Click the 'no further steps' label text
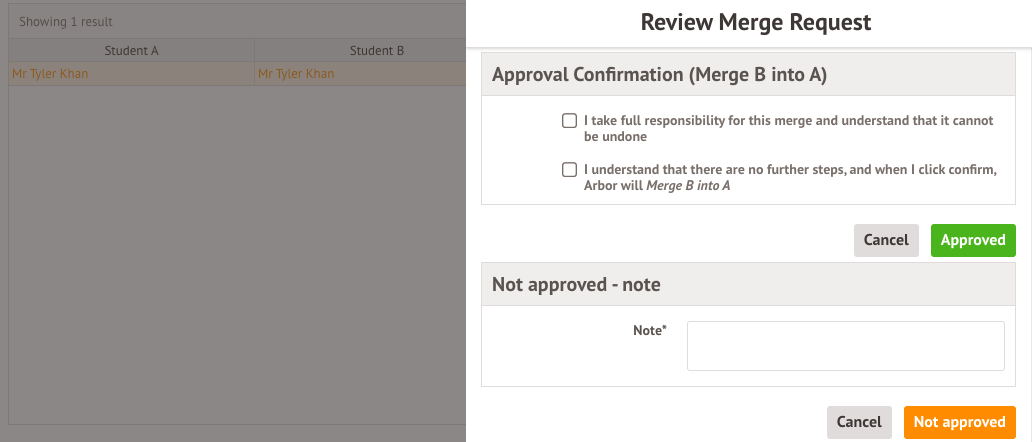The image size is (1032, 442). 790,178
